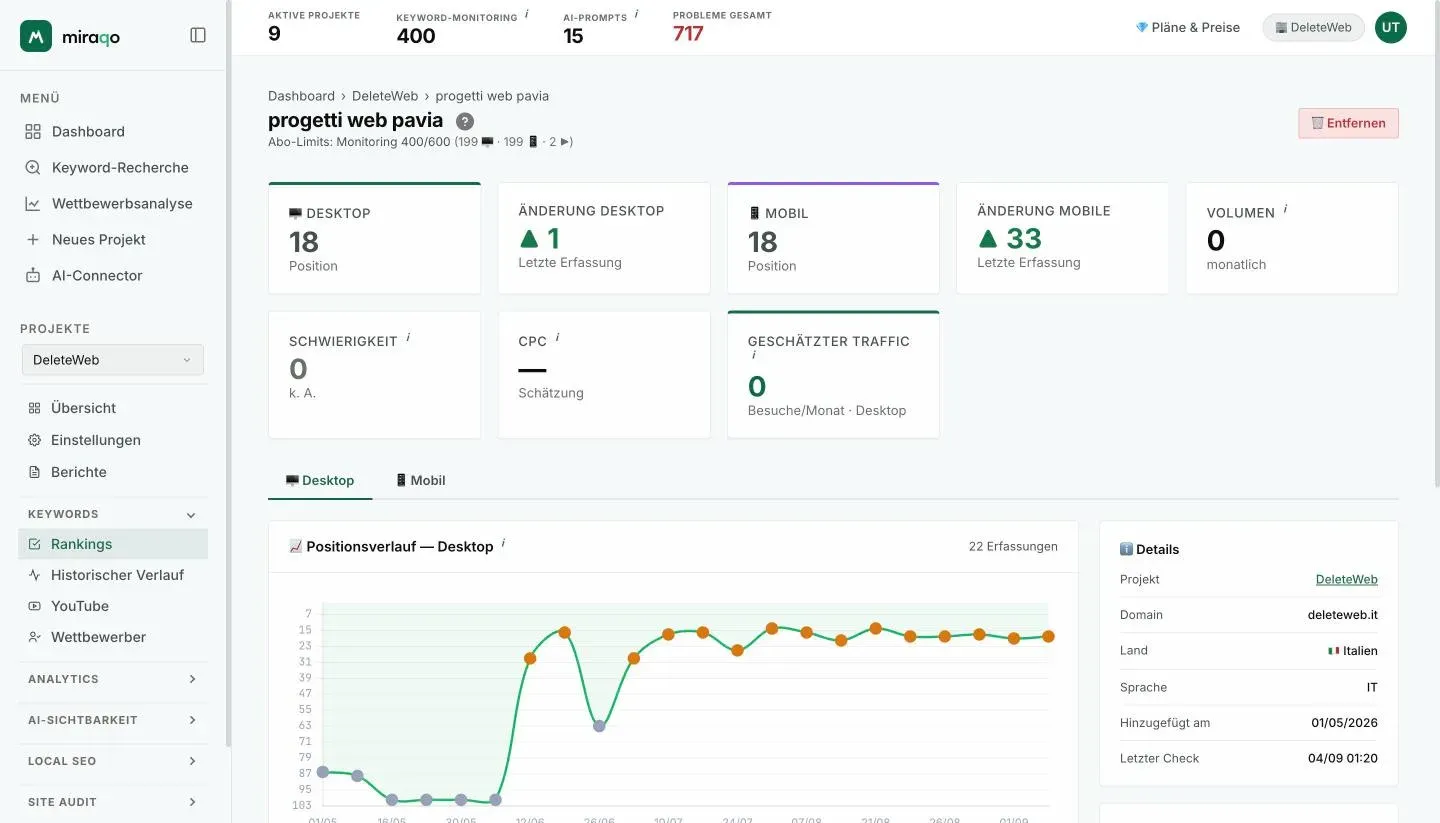1440x823 pixels.
Task: Click the AI-Connector icon
Action: pos(33,276)
